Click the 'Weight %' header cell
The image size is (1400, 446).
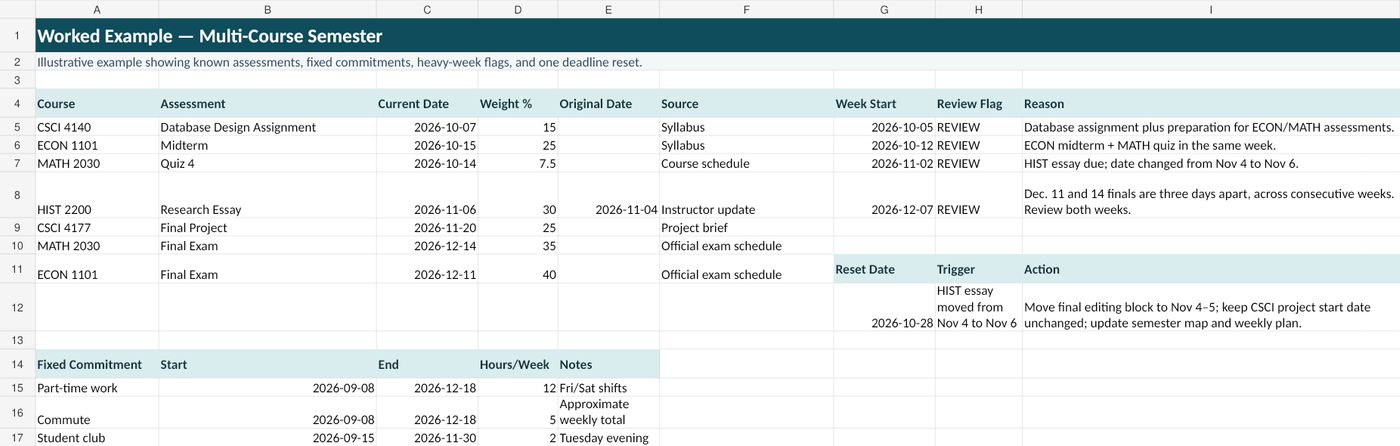pos(518,103)
